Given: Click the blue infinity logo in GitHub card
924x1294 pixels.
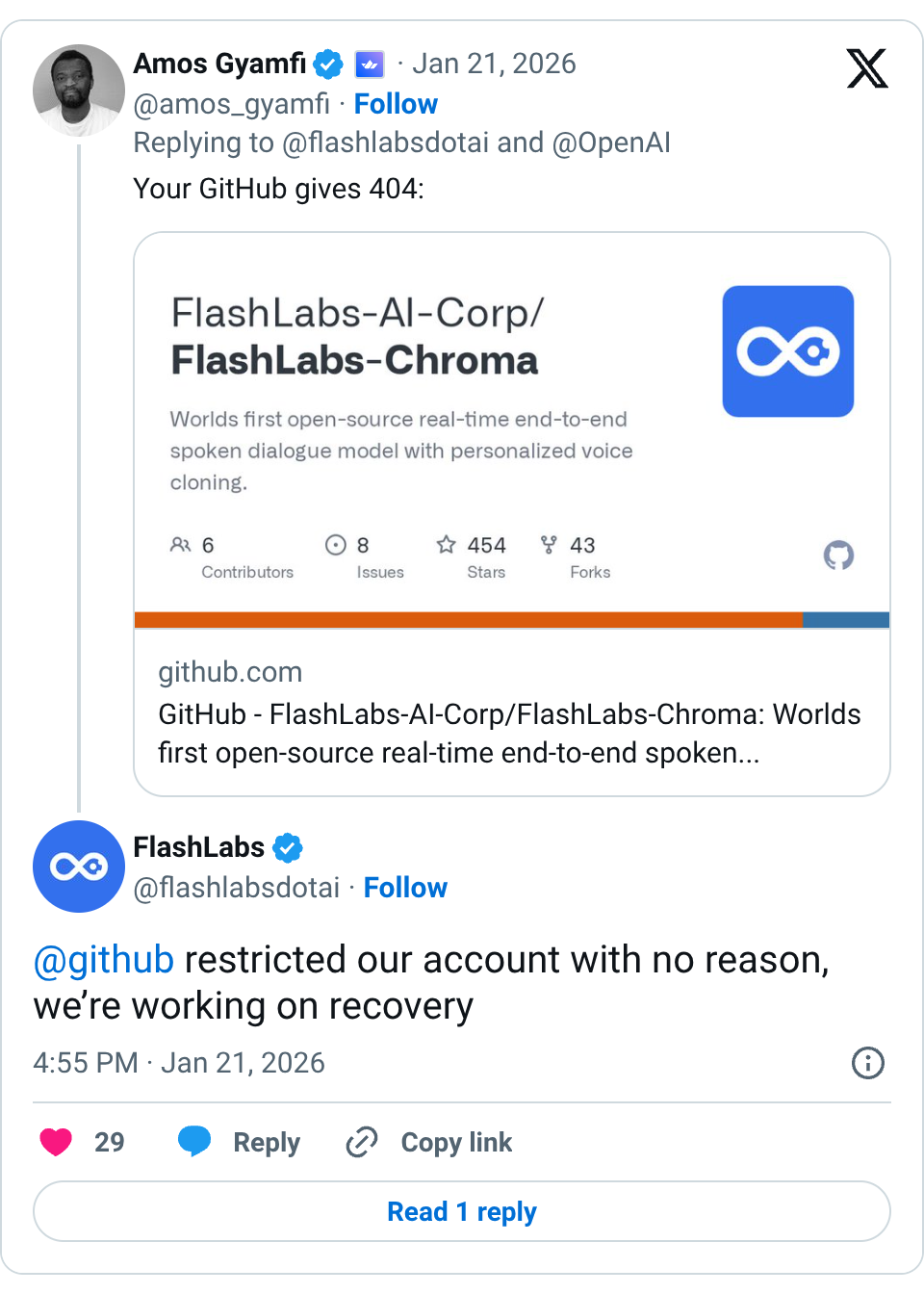Looking at the screenshot, I should 787,351.
